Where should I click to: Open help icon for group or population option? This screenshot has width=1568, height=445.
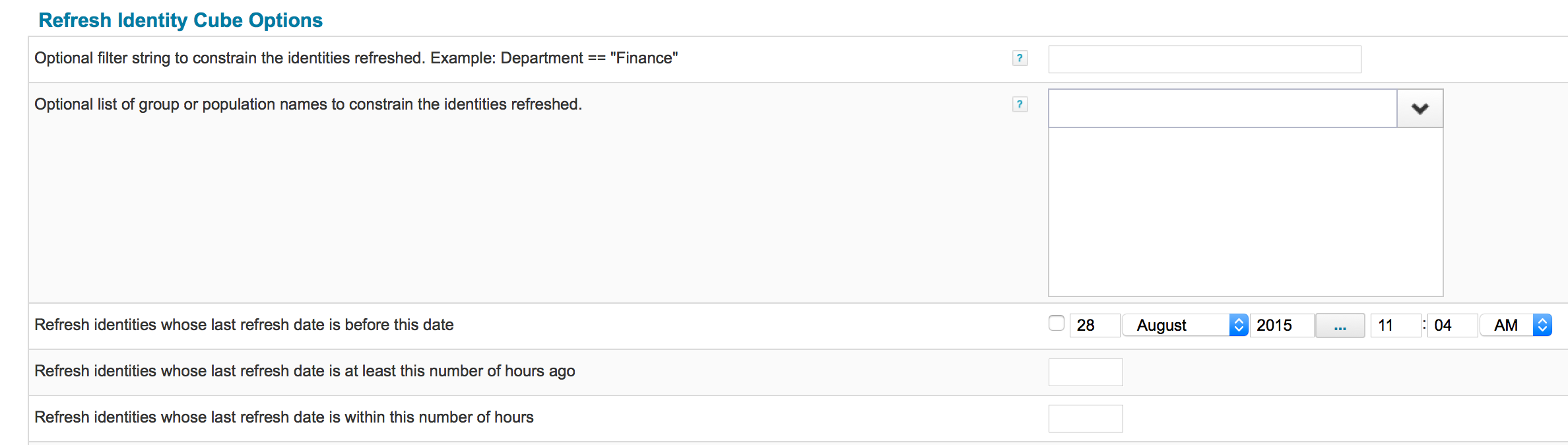(x=1020, y=104)
